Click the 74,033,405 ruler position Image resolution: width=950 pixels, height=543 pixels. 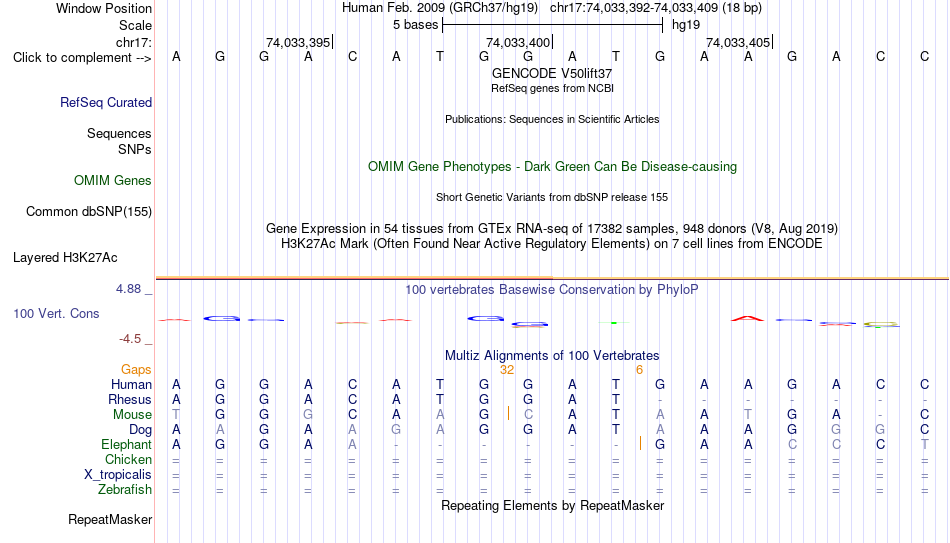click(738, 42)
